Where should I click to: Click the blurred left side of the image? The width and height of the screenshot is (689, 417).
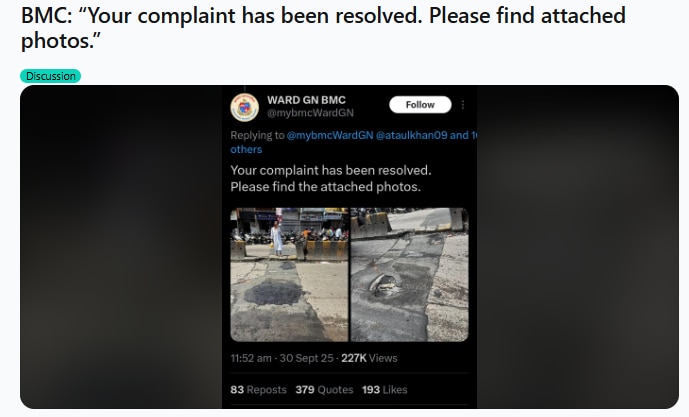pyautogui.click(x=121, y=247)
